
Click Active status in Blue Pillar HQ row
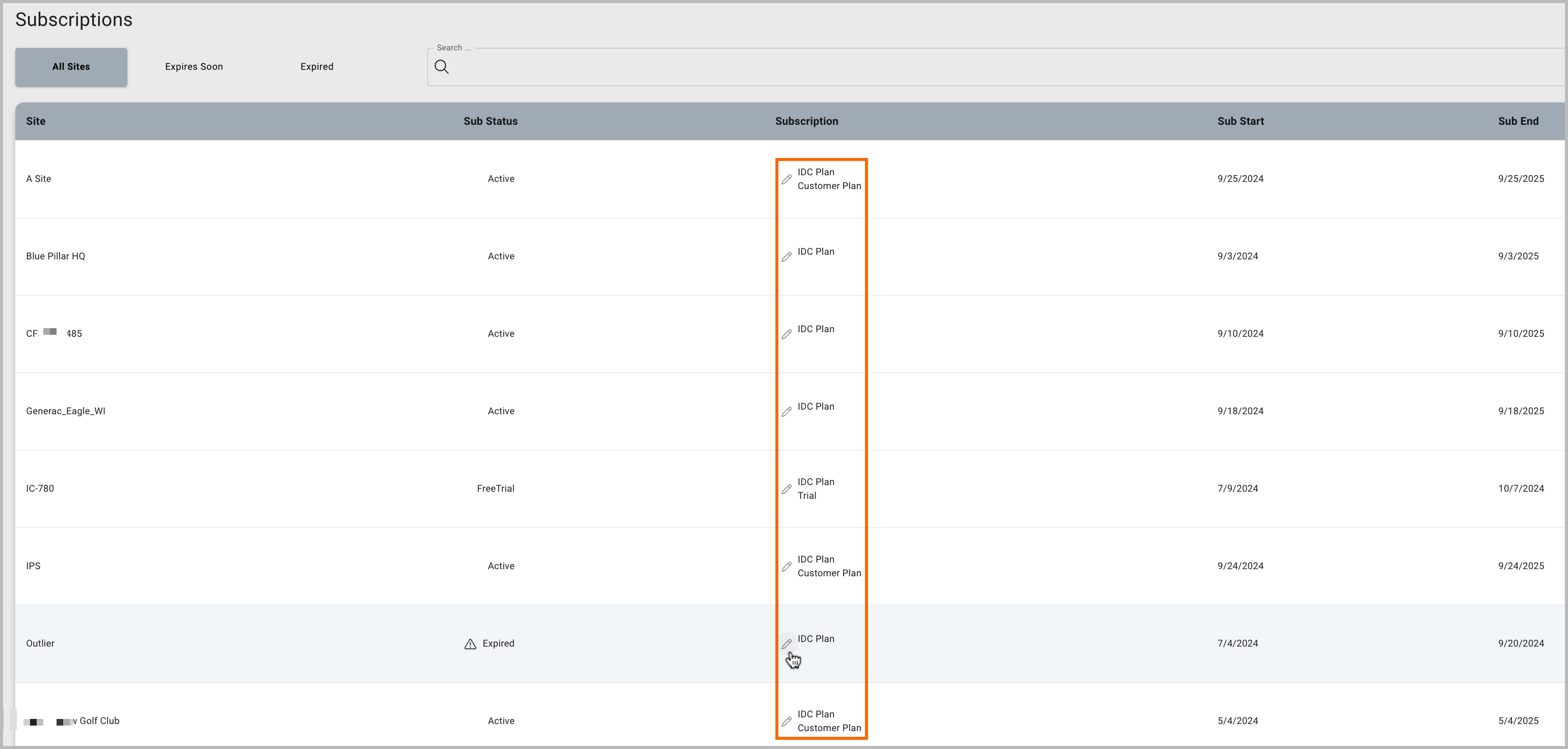point(501,256)
